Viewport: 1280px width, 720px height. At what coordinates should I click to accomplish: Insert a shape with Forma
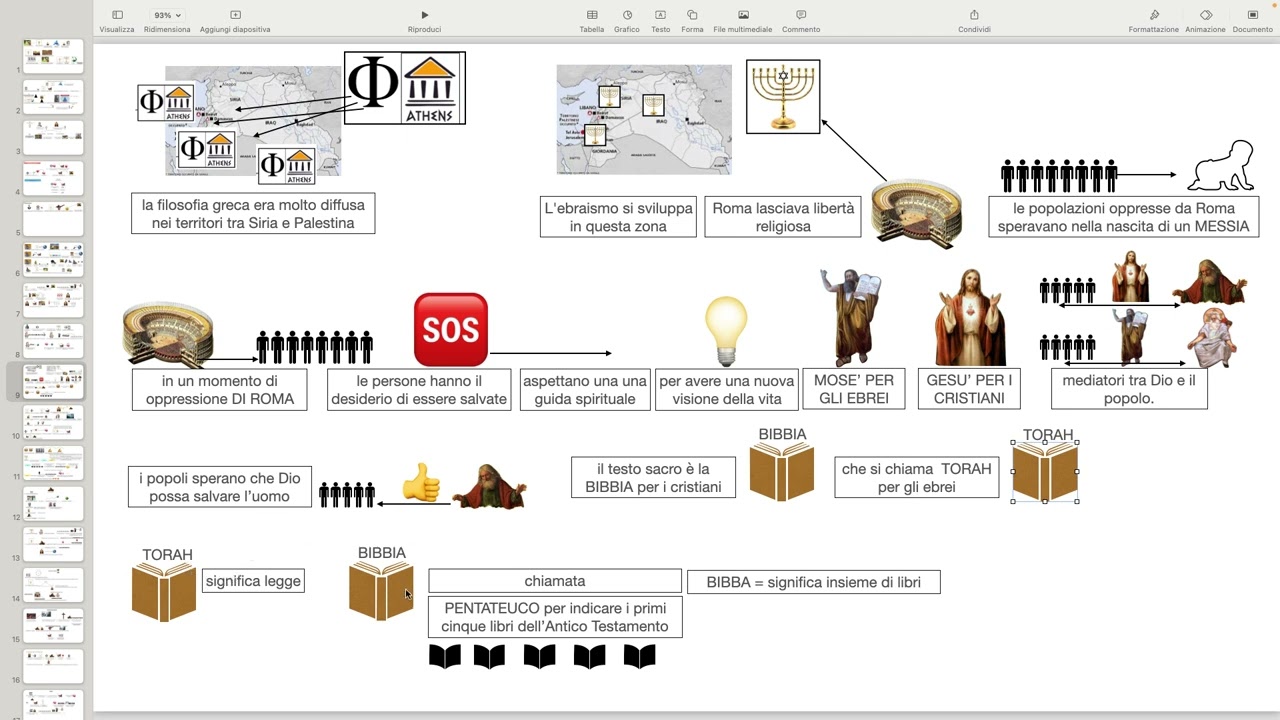pyautogui.click(x=692, y=15)
